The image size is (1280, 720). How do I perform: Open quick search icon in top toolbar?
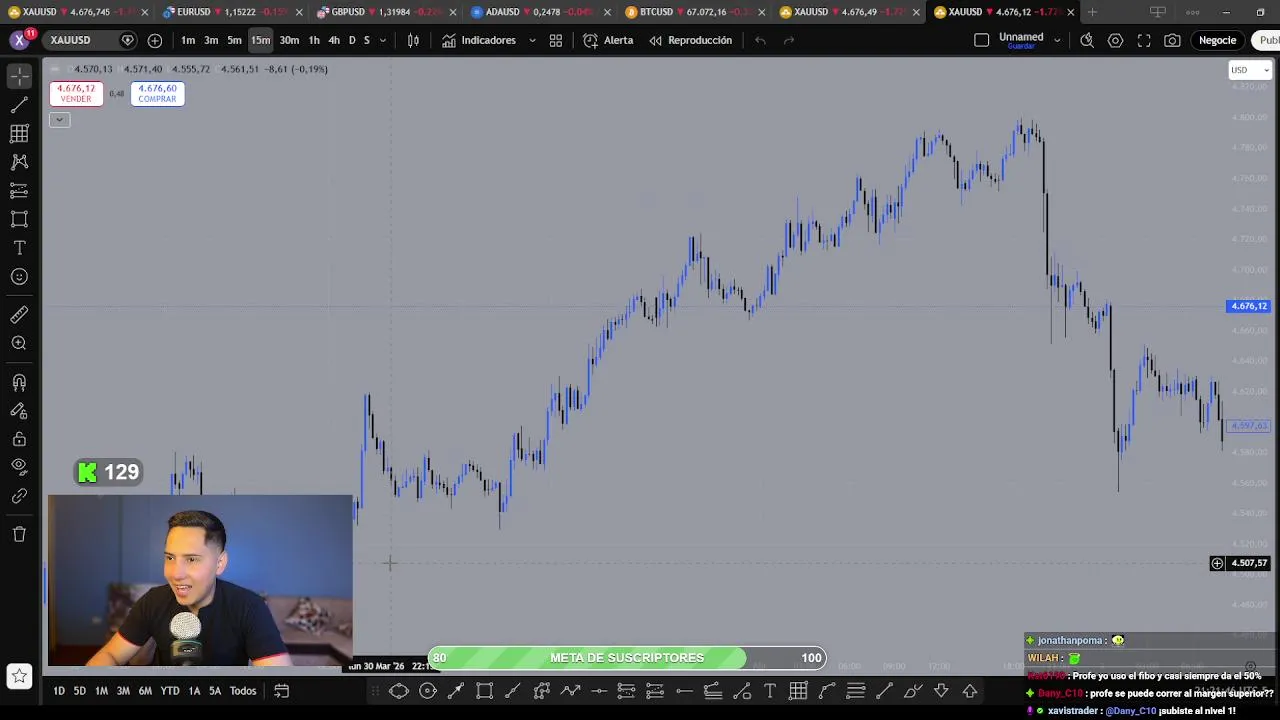pyautogui.click(x=1087, y=40)
